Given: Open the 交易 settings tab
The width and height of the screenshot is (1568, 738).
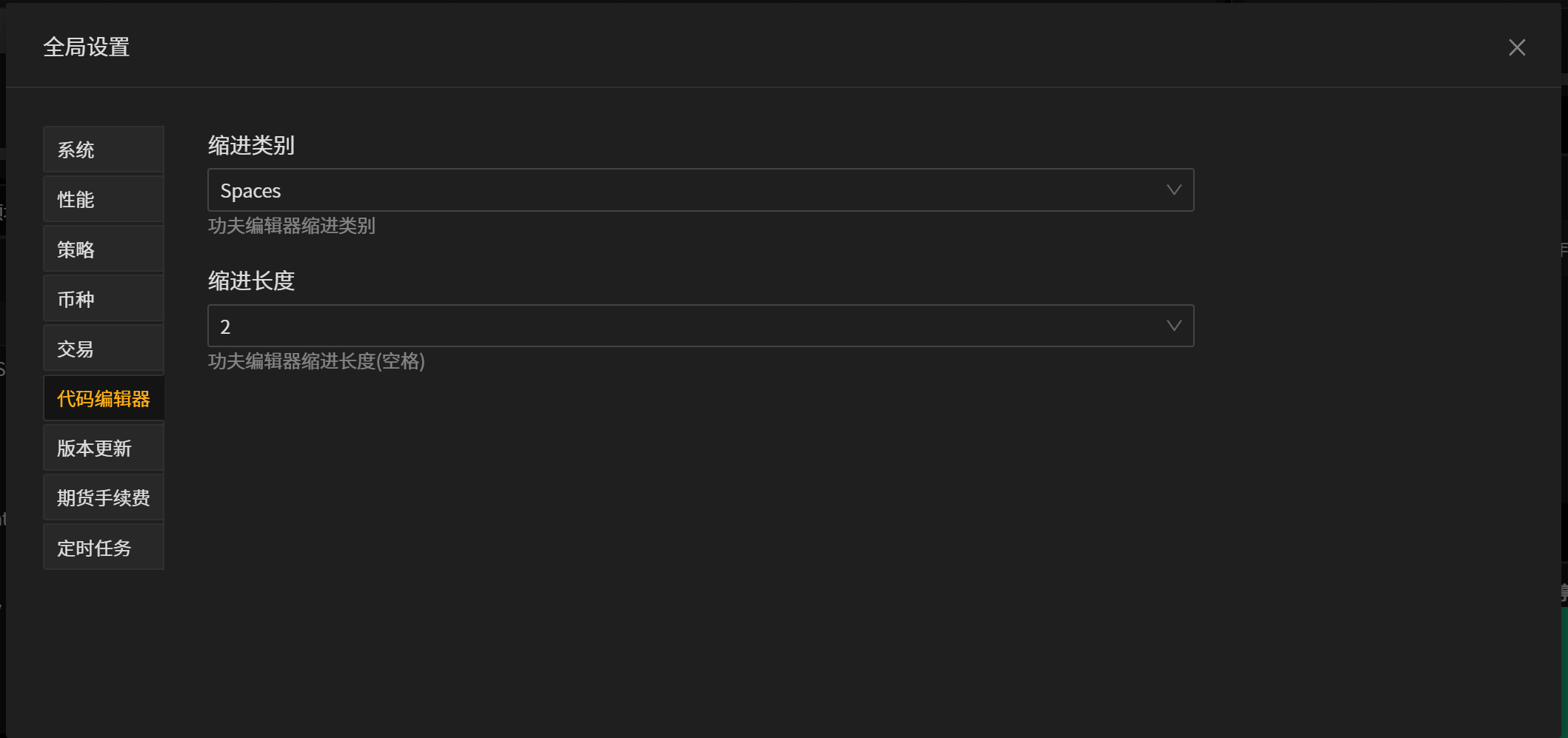Looking at the screenshot, I should coord(104,349).
